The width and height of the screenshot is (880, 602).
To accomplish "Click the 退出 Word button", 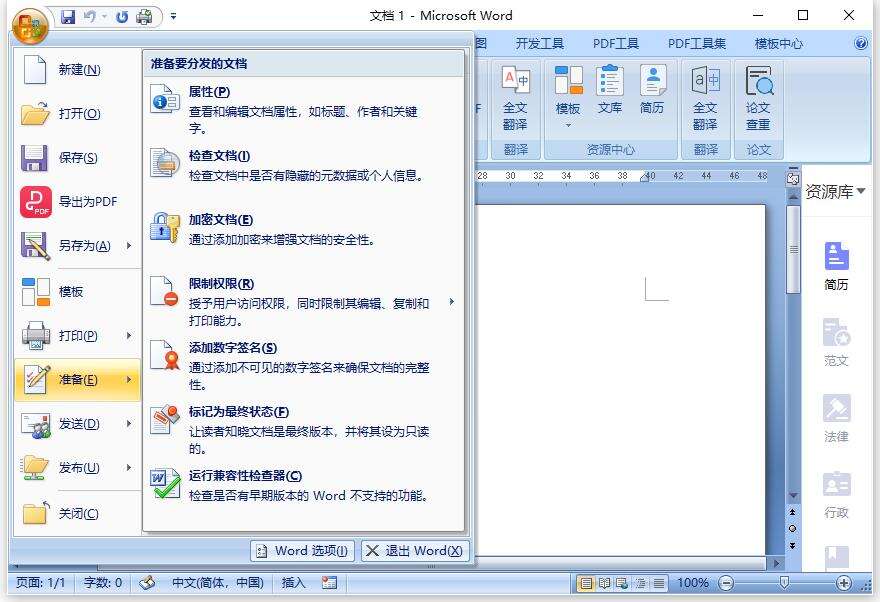I will click(x=415, y=551).
